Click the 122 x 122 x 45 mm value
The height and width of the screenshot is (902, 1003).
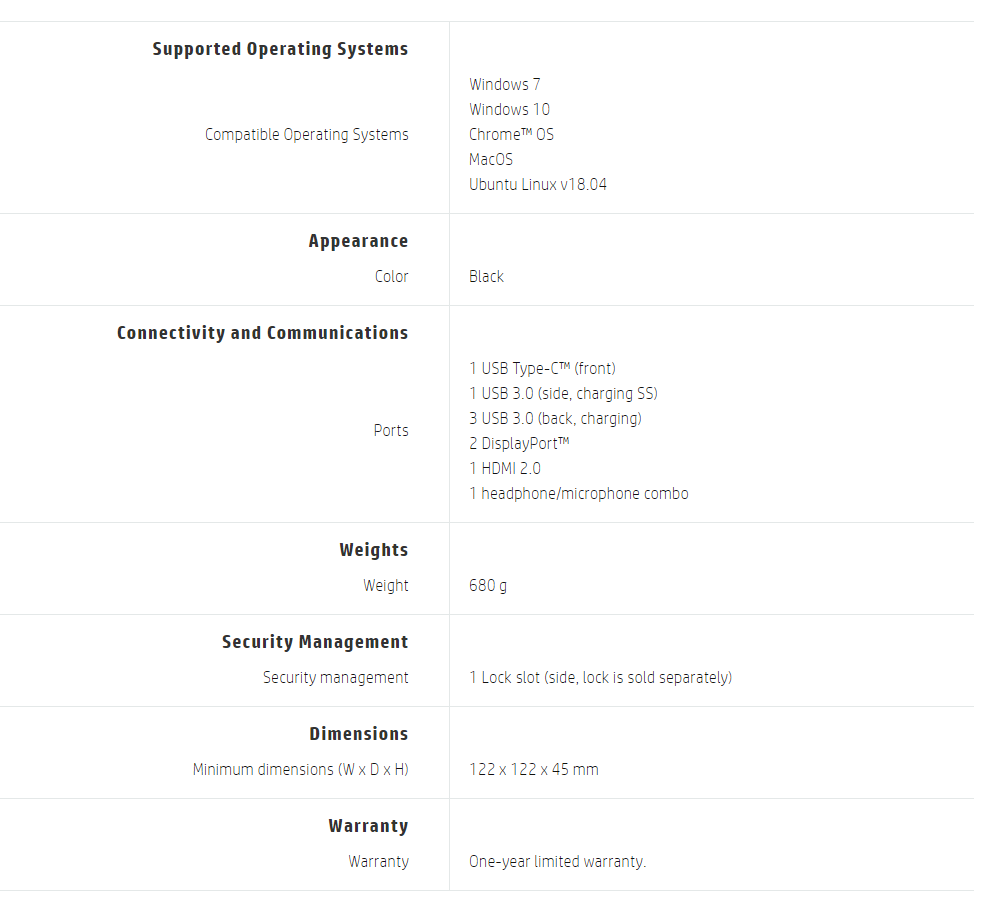[x=533, y=769]
